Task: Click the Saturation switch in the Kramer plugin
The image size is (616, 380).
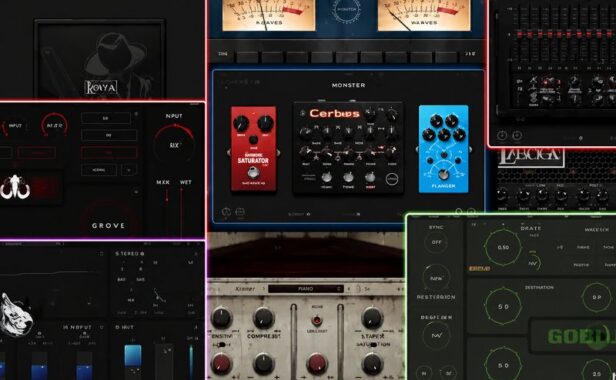Action: [373, 345]
